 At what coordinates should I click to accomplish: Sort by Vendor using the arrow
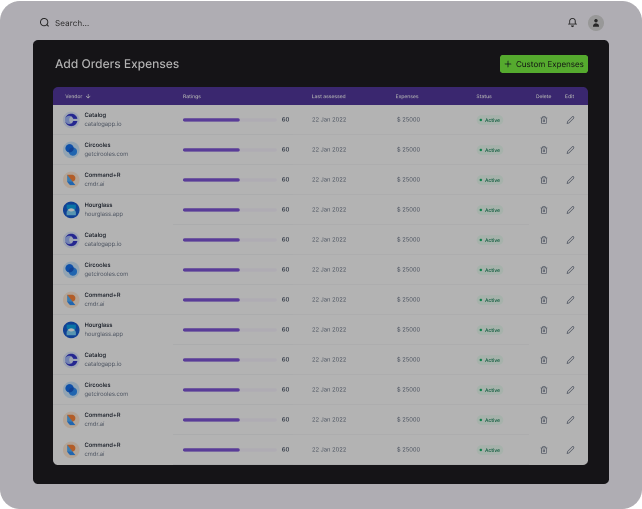click(88, 96)
